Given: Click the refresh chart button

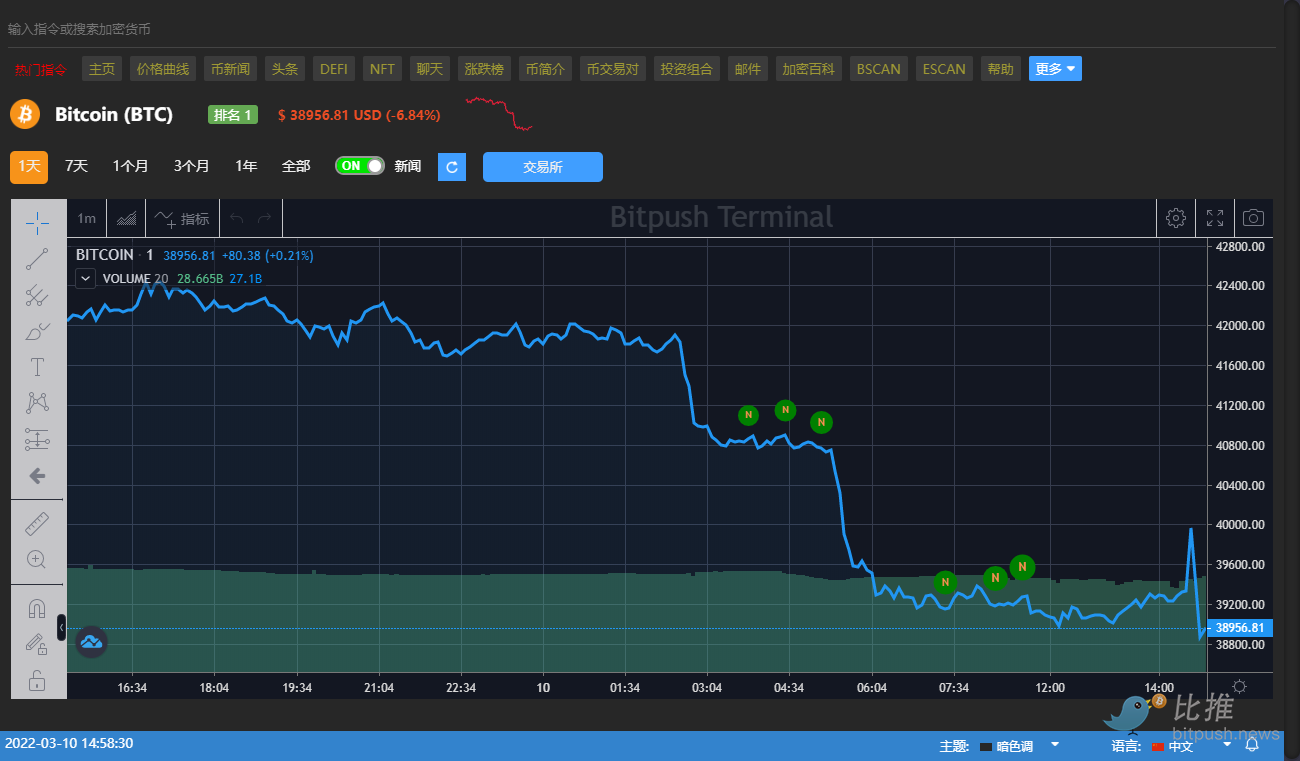Looking at the screenshot, I should (452, 167).
